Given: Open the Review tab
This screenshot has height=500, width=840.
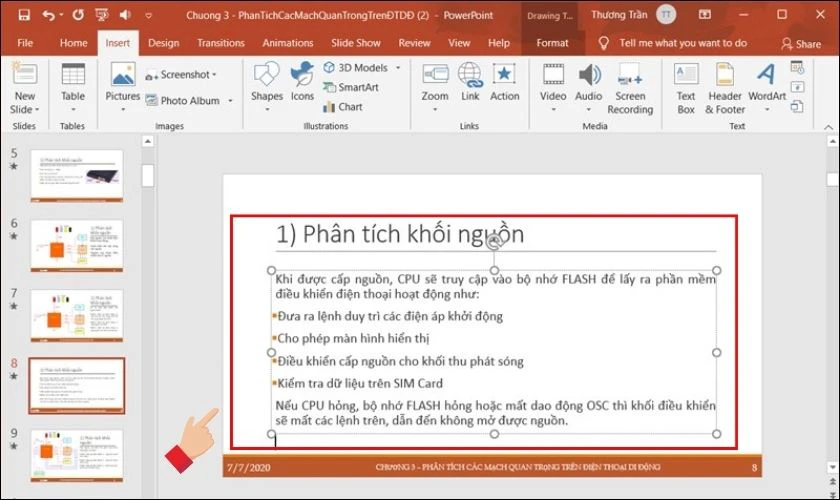Looking at the screenshot, I should 414,43.
